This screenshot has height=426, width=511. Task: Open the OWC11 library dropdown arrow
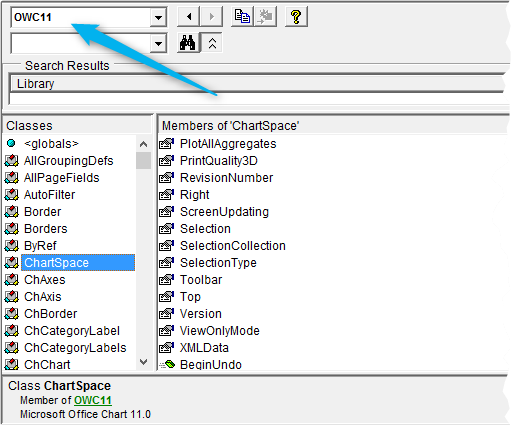(158, 17)
